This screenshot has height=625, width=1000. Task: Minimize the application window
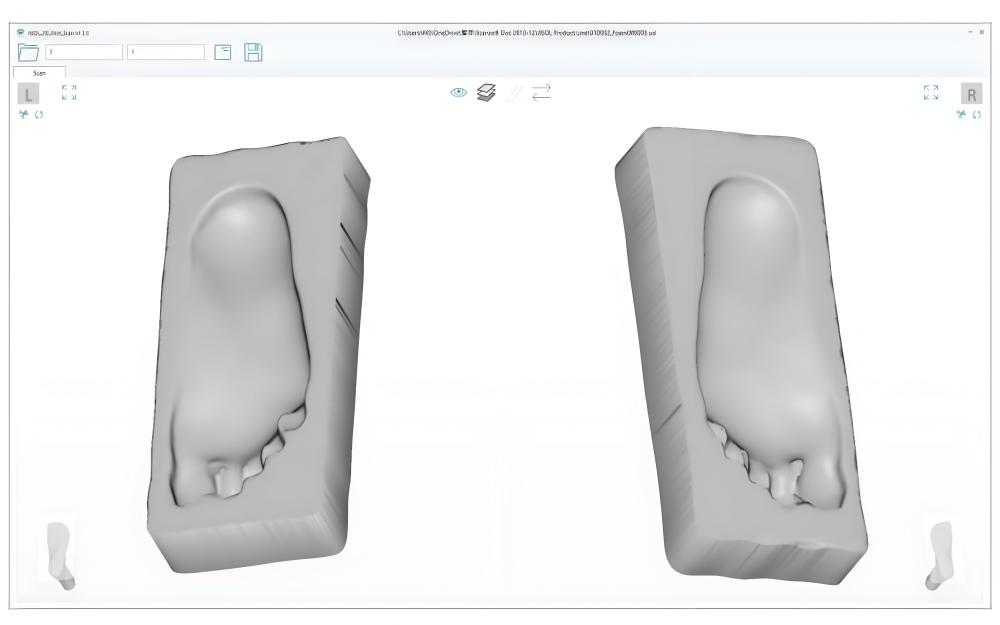971,32
